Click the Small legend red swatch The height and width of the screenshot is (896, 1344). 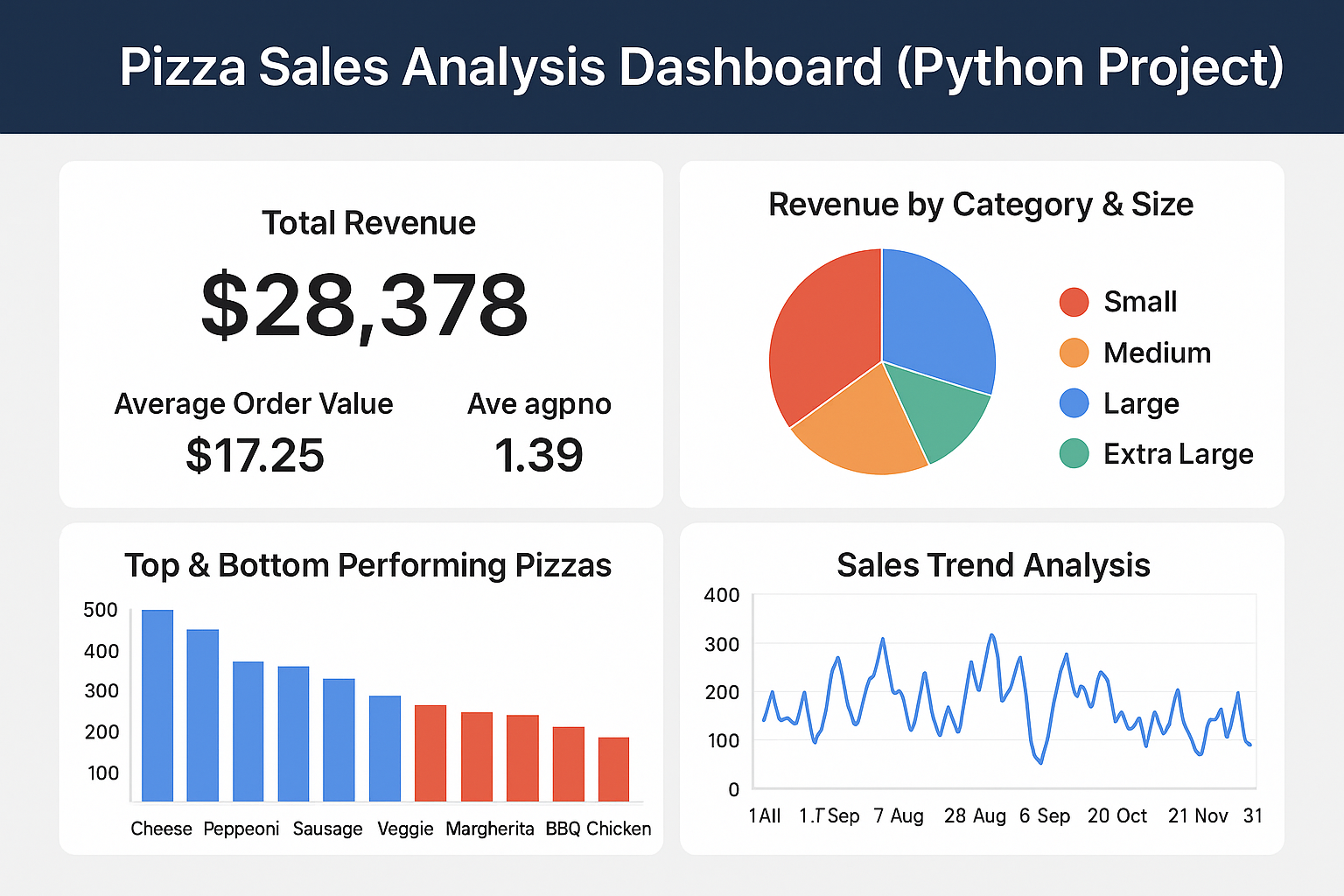1074,302
